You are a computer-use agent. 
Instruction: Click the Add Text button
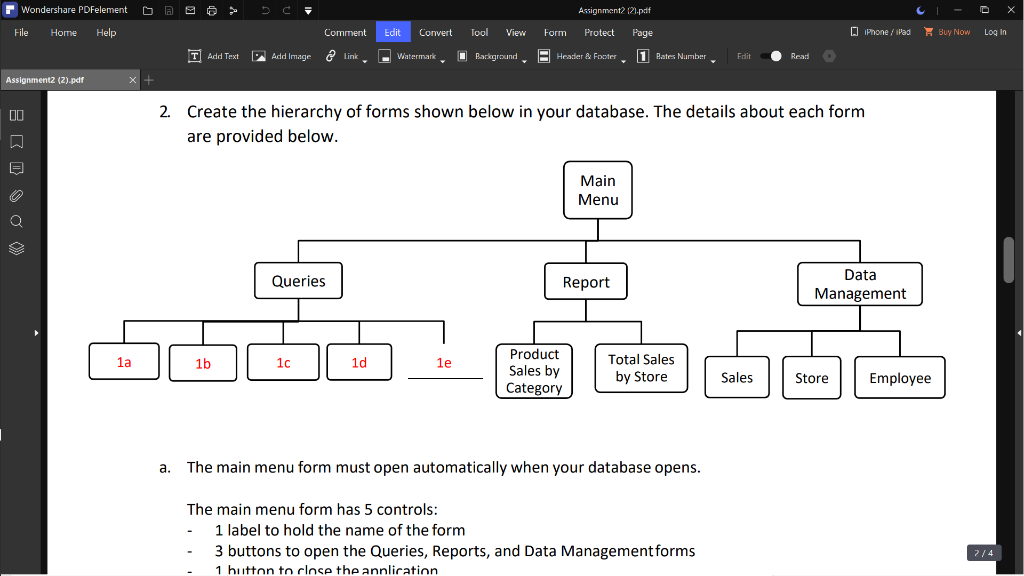coord(214,56)
